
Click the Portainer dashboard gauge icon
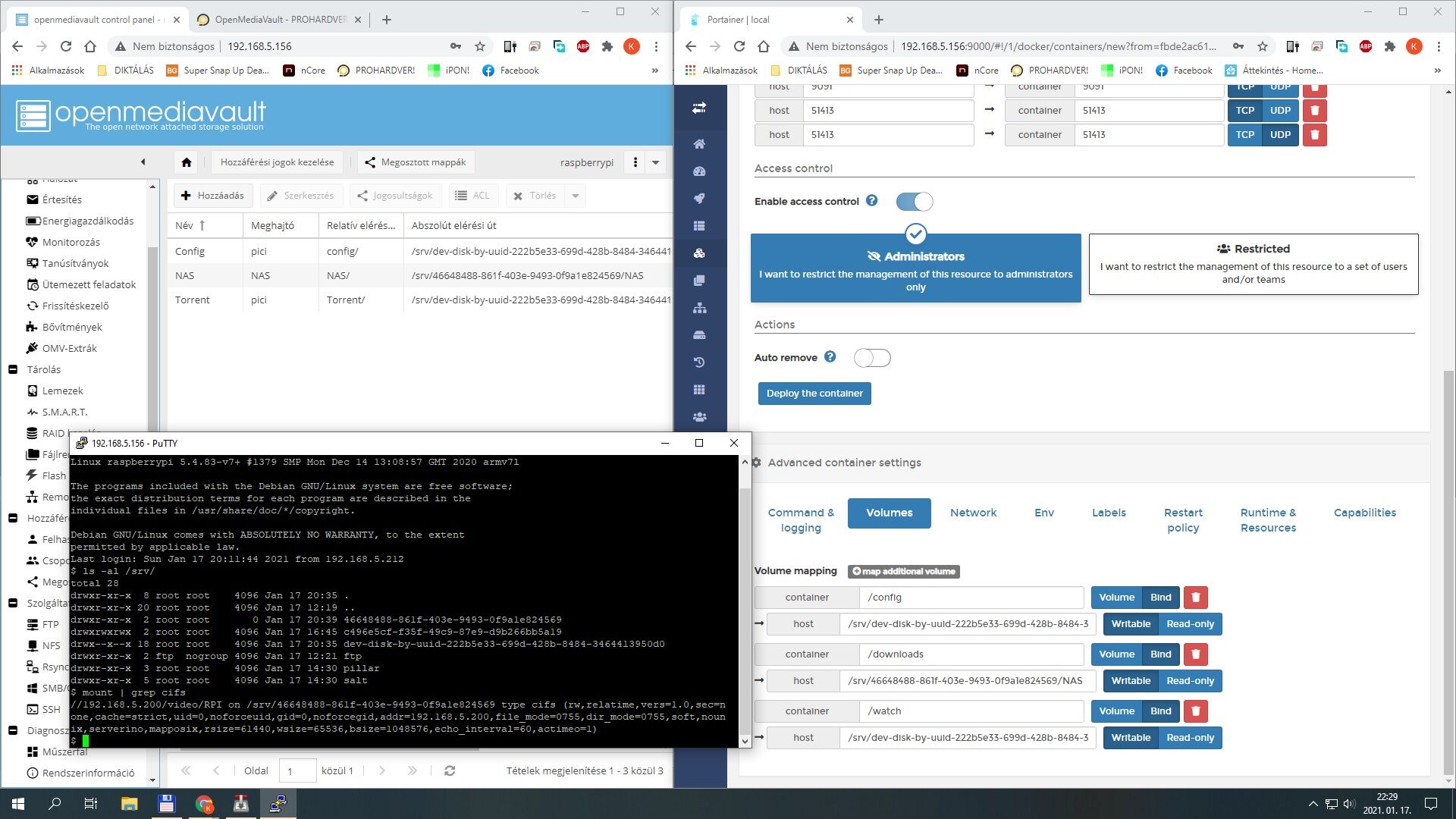(699, 171)
